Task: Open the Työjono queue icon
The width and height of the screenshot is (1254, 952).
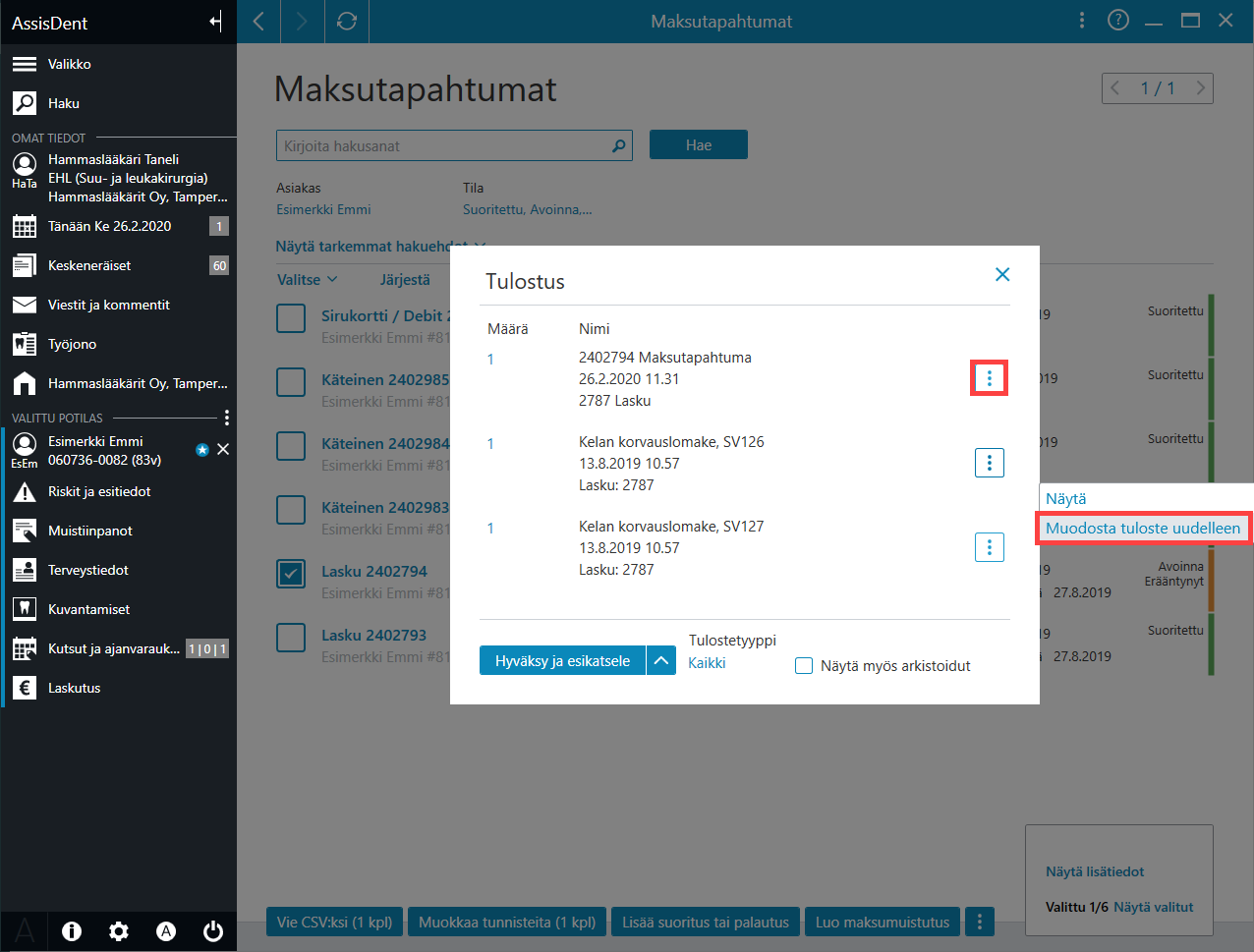Action: click(25, 344)
